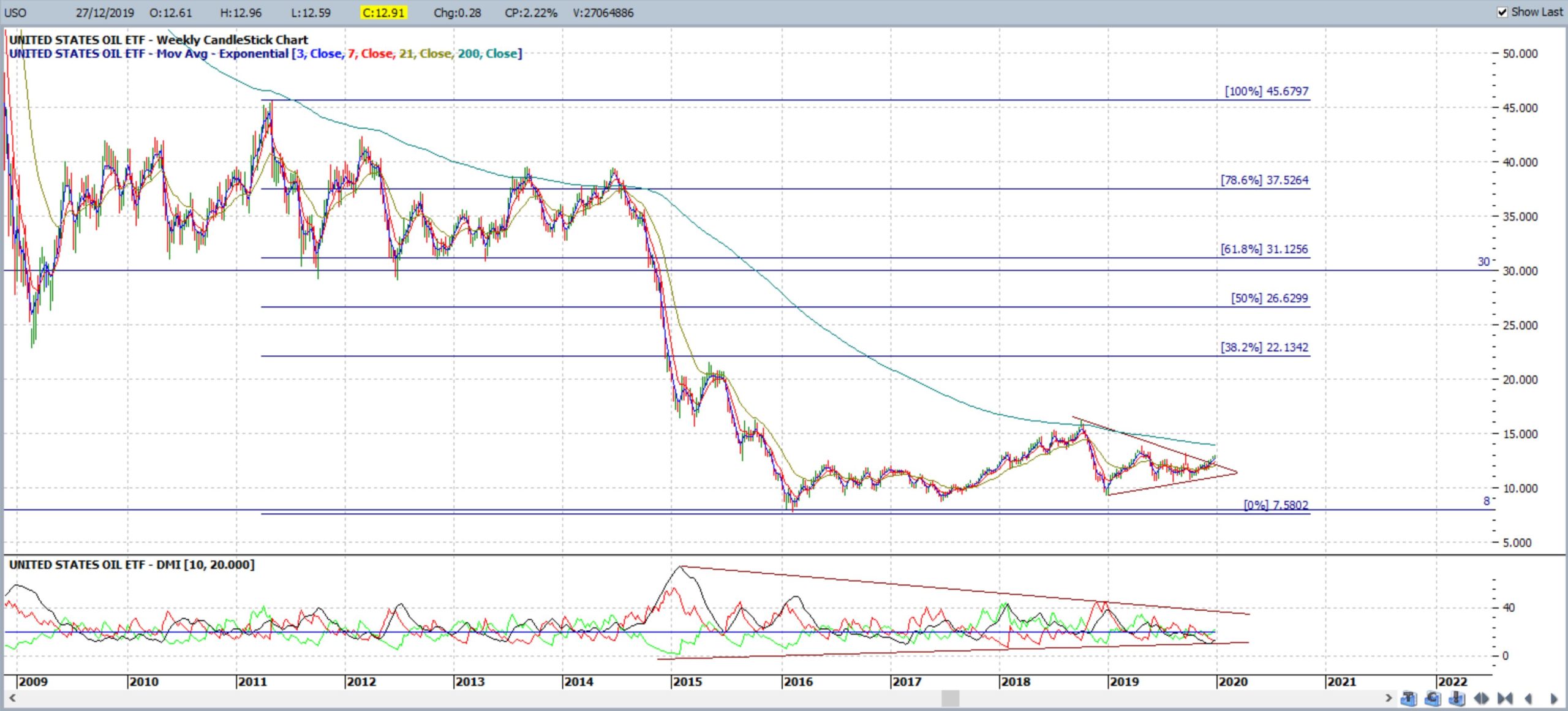This screenshot has width=1568, height=711.
Task: Click the 2009 year label on time axis
Action: point(32,682)
